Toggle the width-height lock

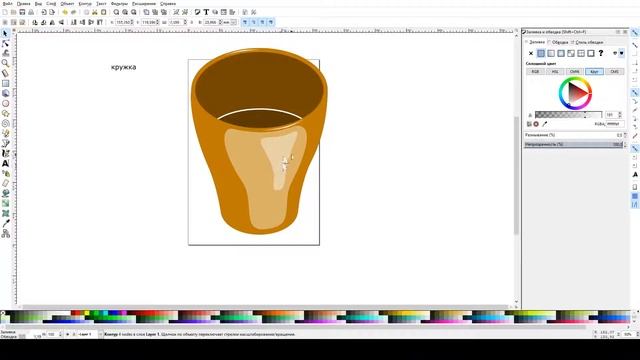[x=192, y=22]
